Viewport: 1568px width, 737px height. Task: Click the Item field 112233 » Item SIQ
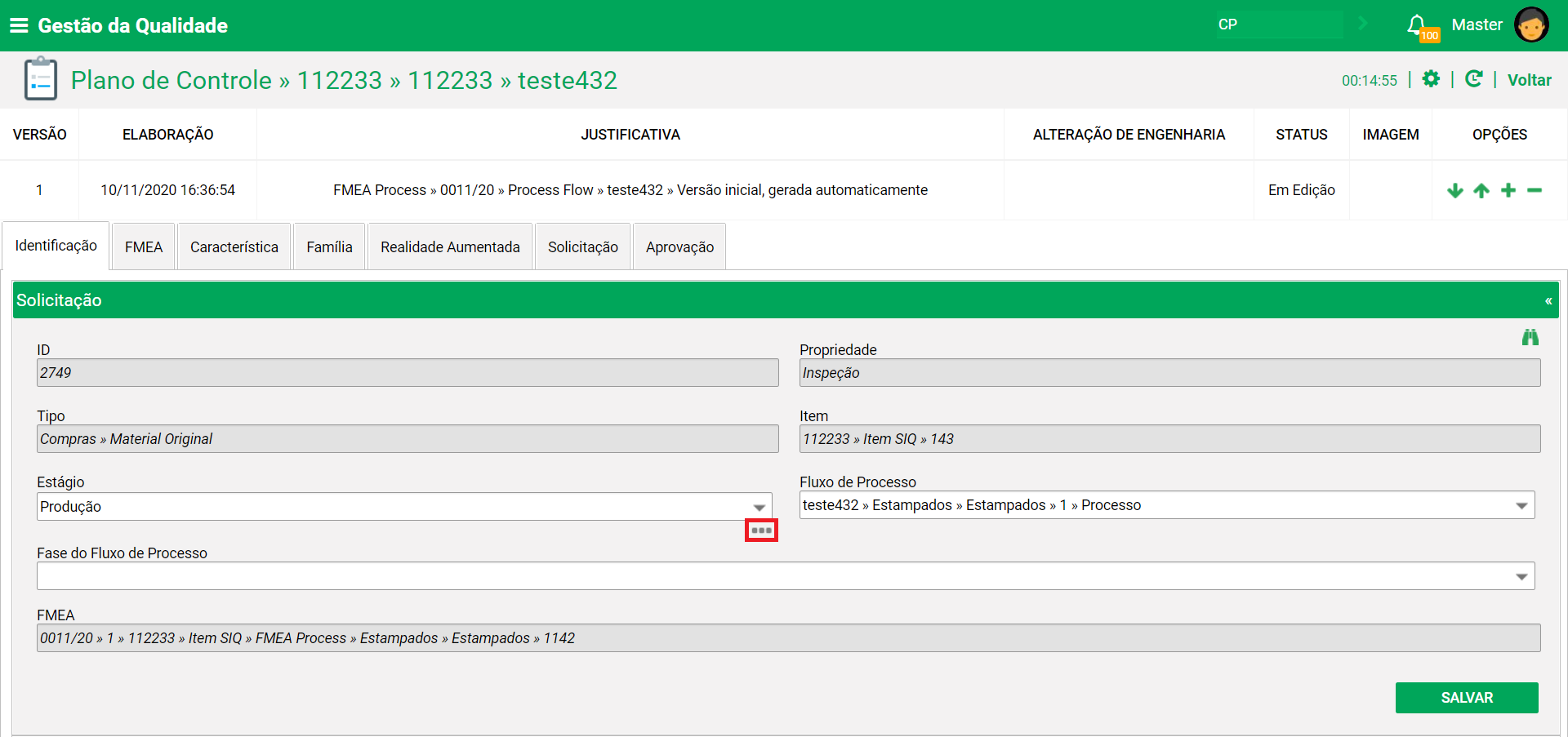tap(1169, 439)
